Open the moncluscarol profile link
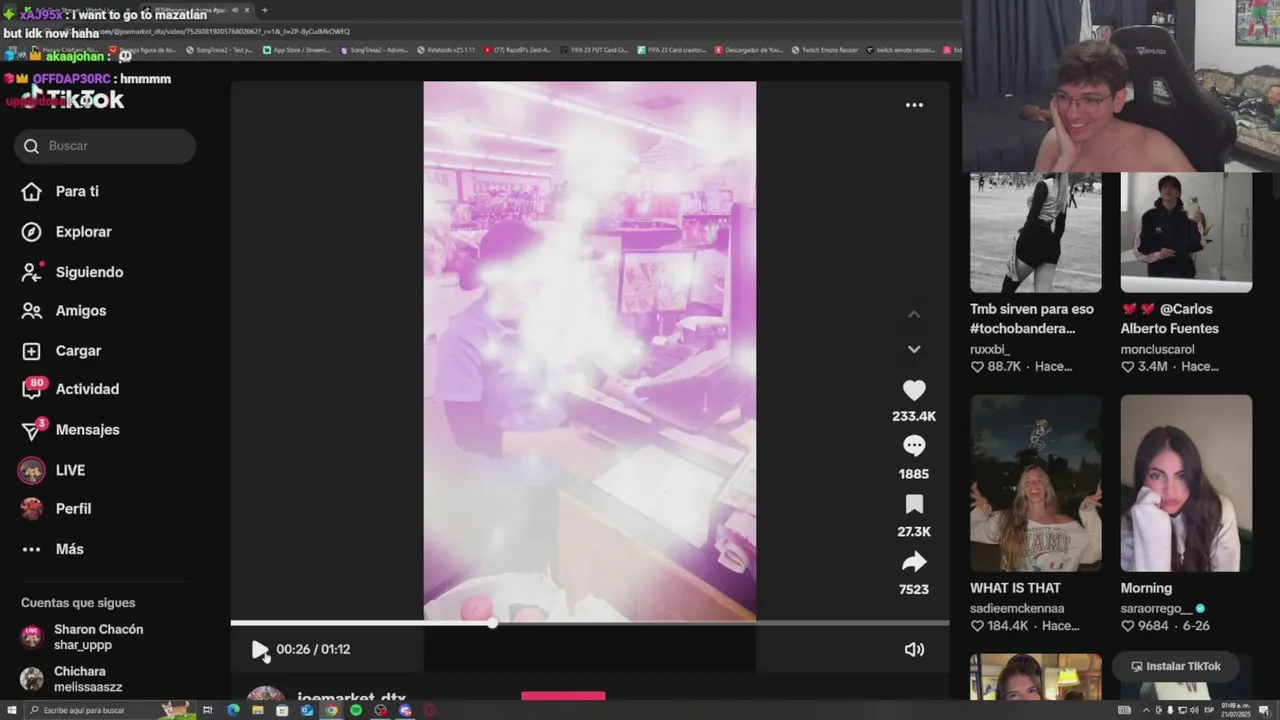Image resolution: width=1280 pixels, height=720 pixels. [x=1157, y=349]
